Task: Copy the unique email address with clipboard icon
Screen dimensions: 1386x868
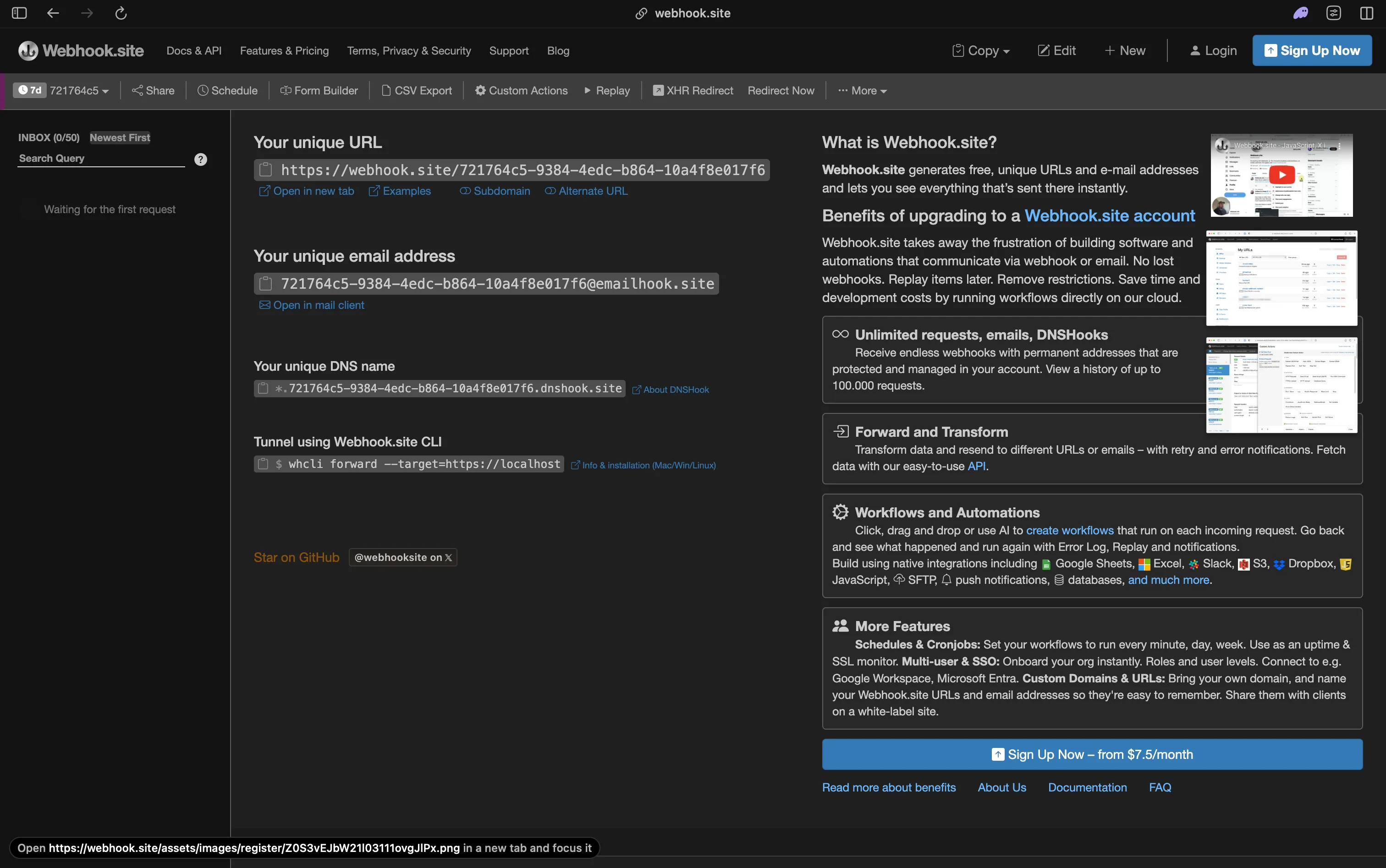Action: (265, 284)
